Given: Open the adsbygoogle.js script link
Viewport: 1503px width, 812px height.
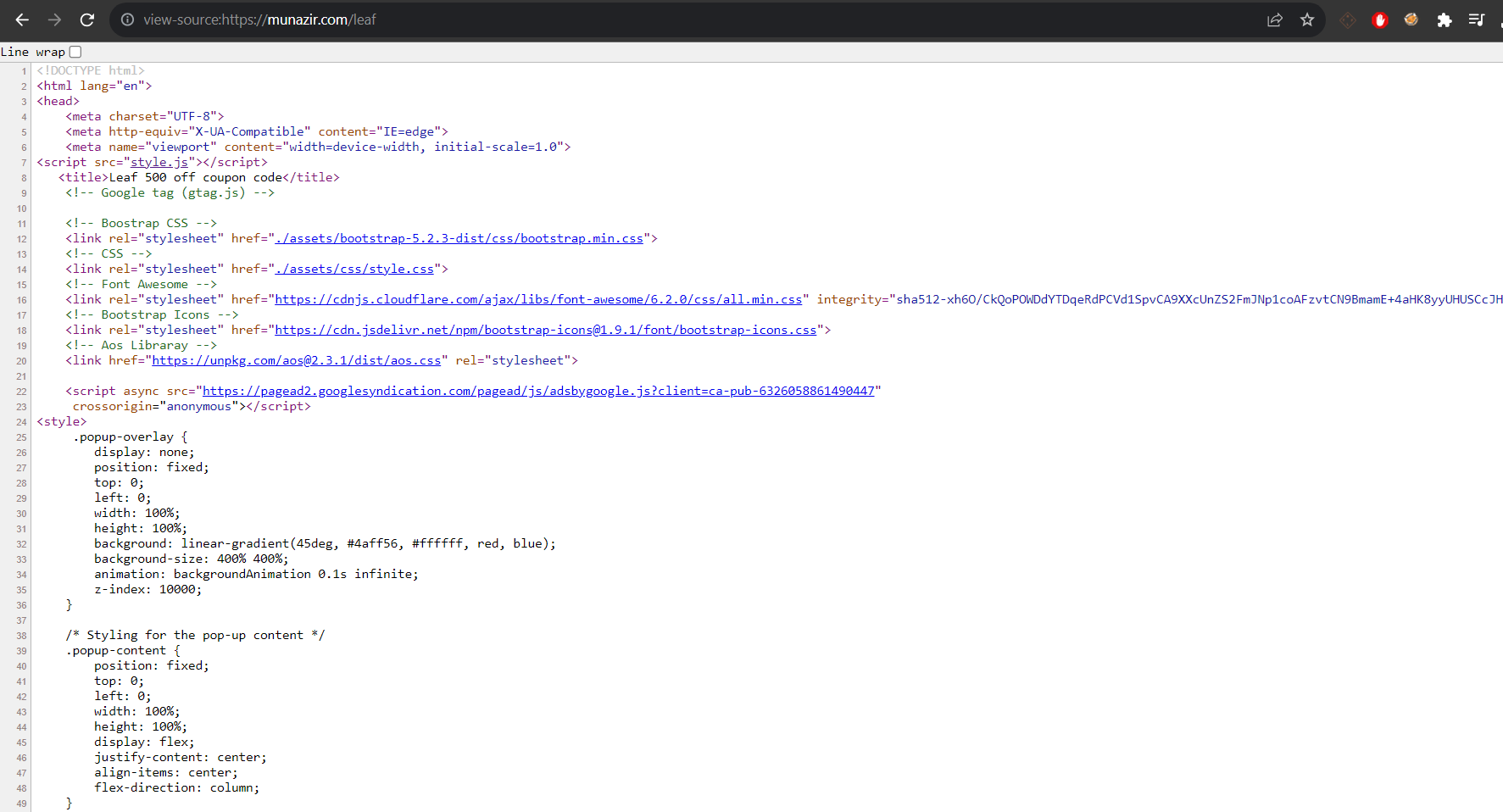Looking at the screenshot, I should pos(540,391).
